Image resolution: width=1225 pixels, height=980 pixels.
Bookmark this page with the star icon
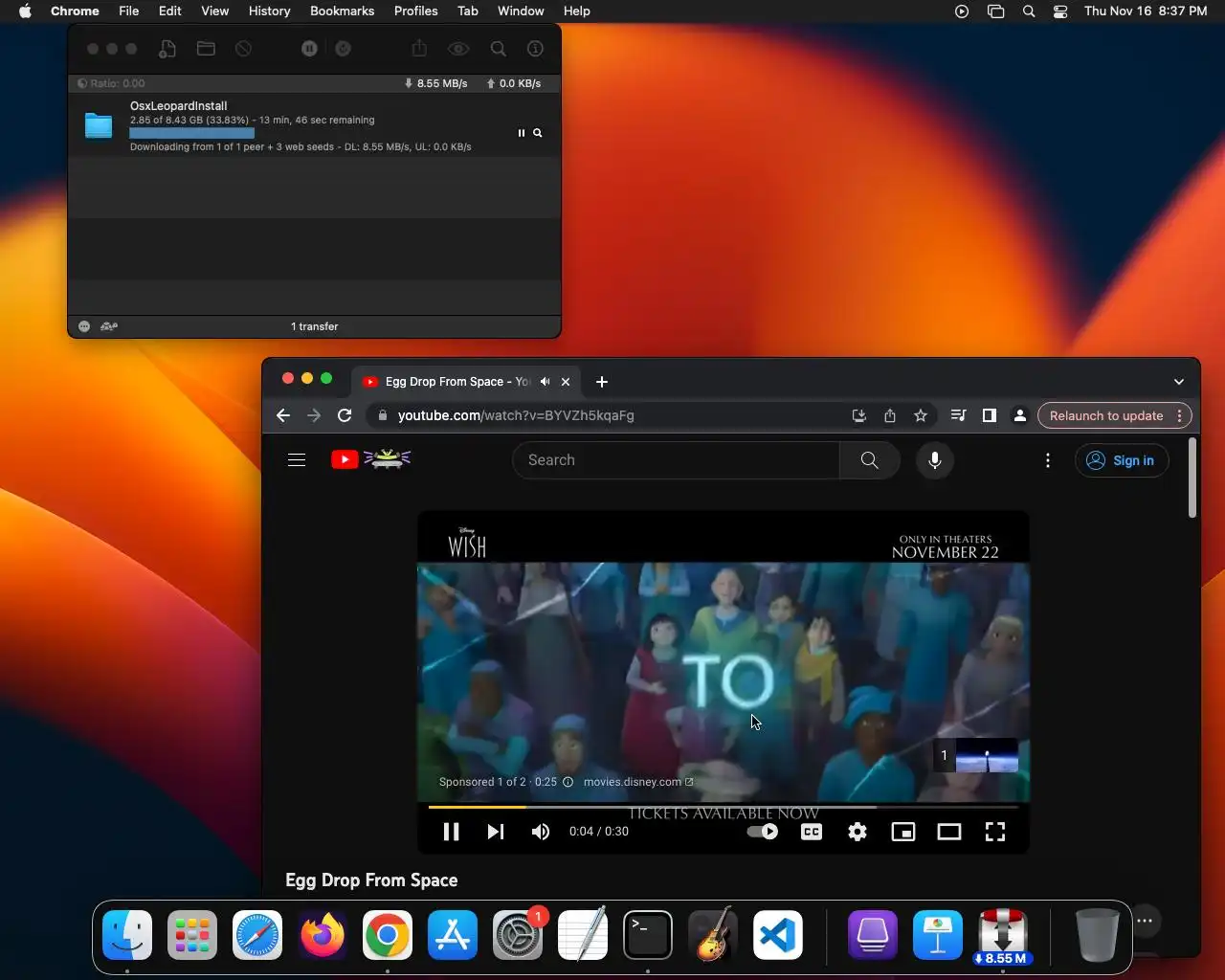click(921, 415)
